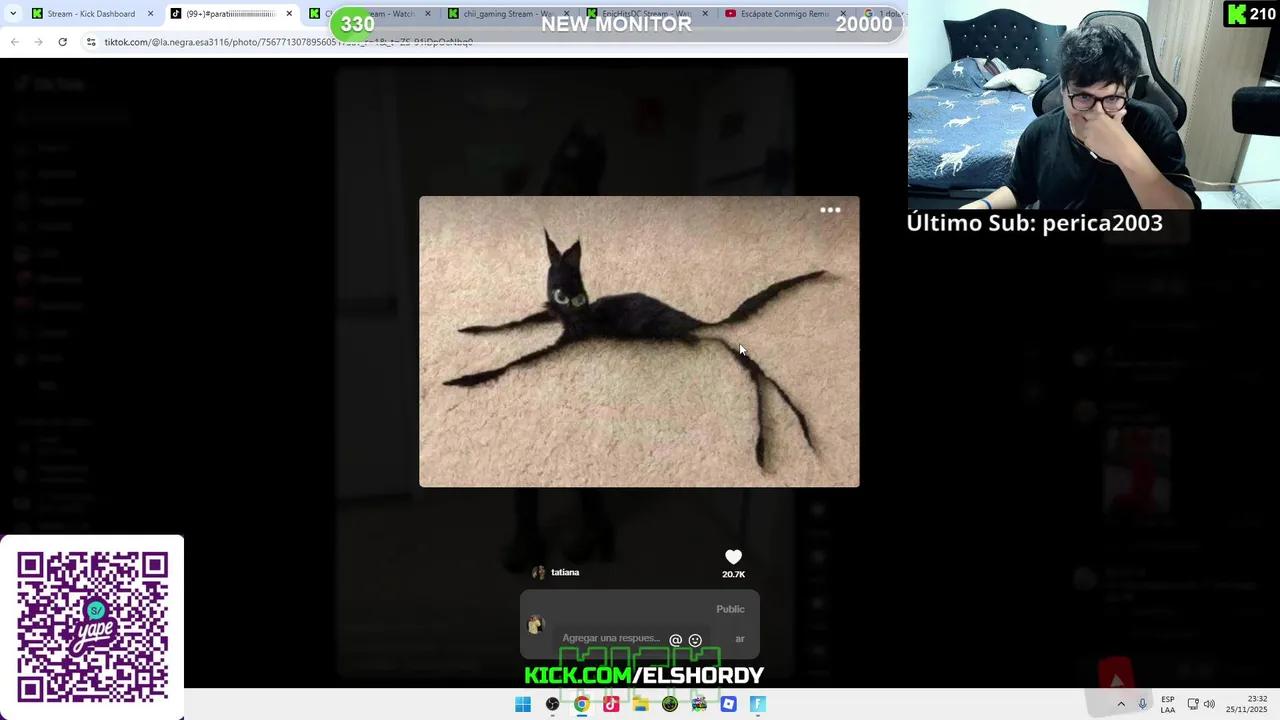Screen dimensions: 1280x720
Task: Click the black cat photo
Action: 639,341
